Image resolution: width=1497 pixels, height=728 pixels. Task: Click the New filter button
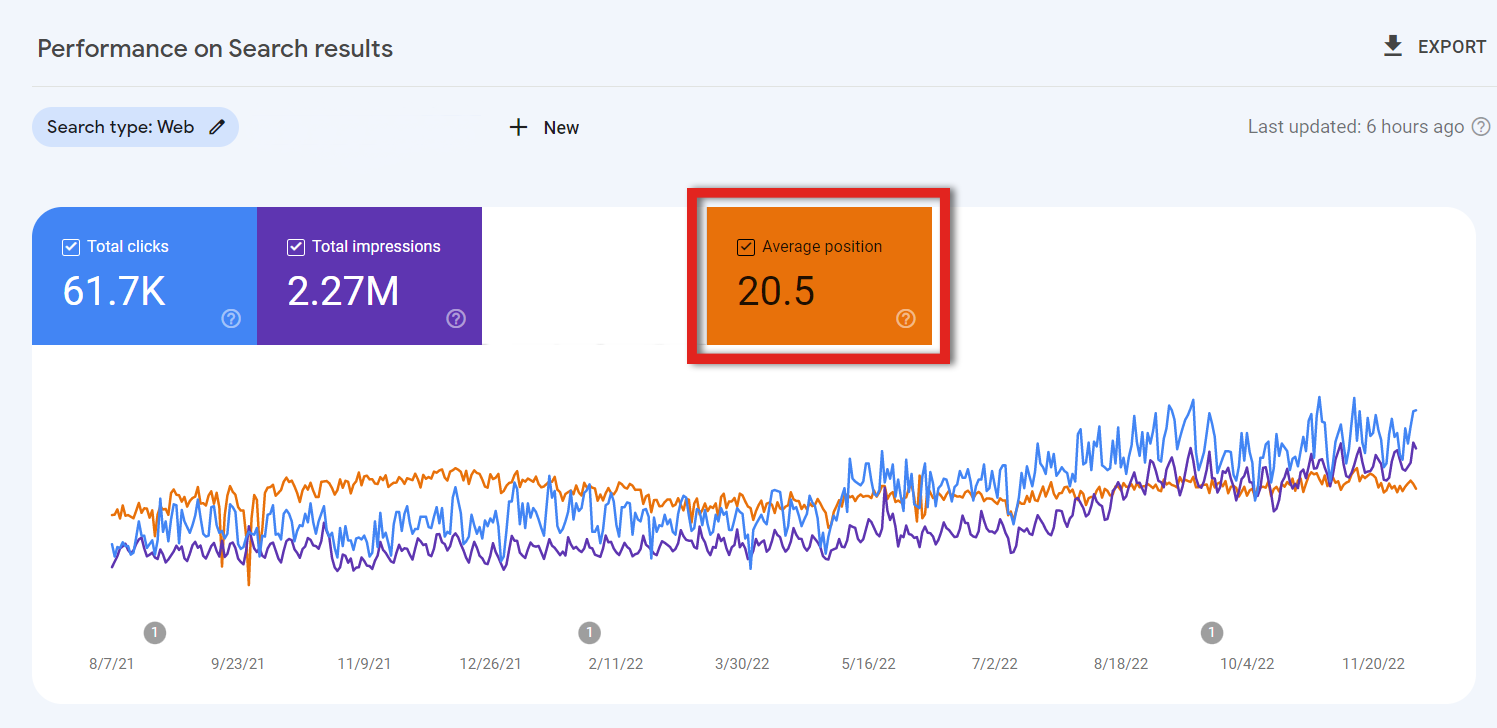tap(543, 127)
